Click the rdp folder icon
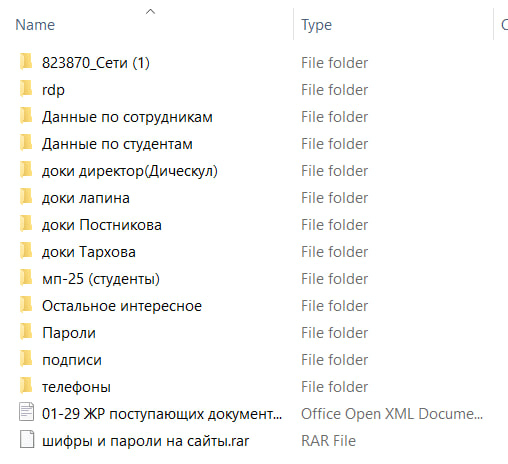 point(26,89)
